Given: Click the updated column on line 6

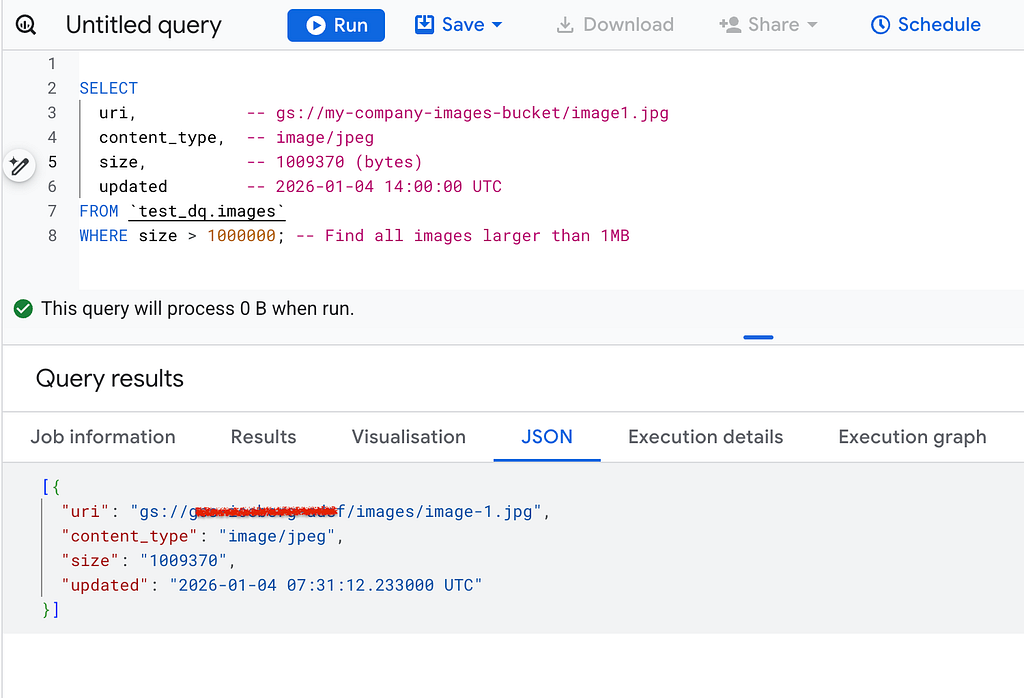Looking at the screenshot, I should (133, 187).
